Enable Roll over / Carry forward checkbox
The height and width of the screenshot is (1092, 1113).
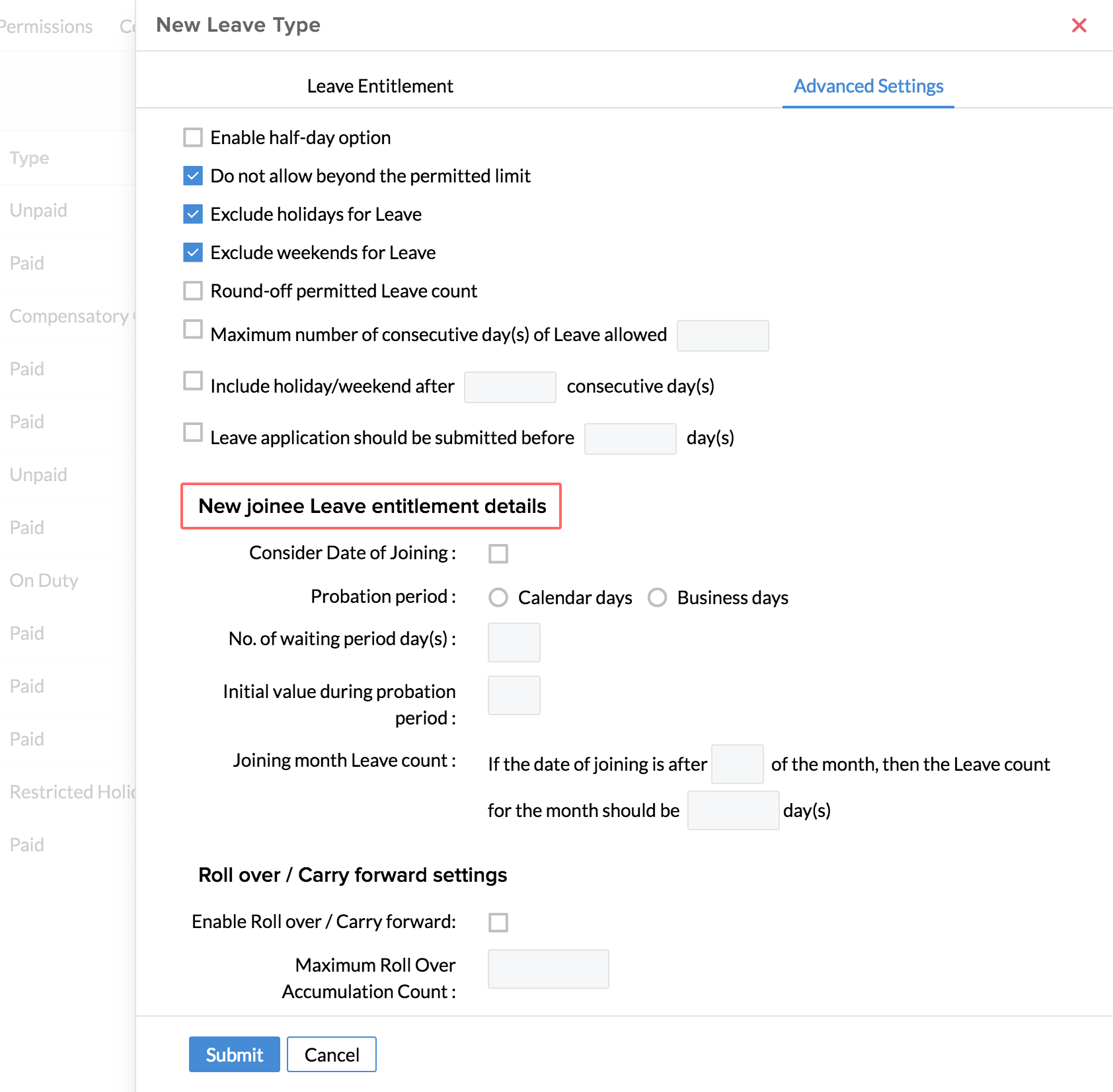498,922
